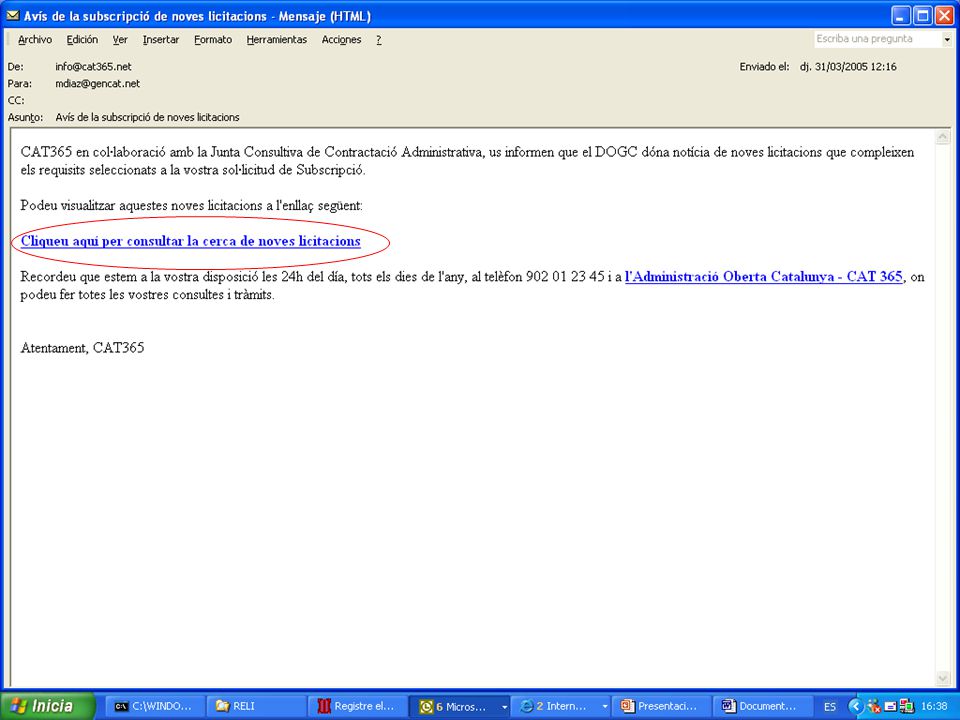
Task: Switch to the 'Registre el...' taskbar button
Action: pyautogui.click(x=356, y=706)
